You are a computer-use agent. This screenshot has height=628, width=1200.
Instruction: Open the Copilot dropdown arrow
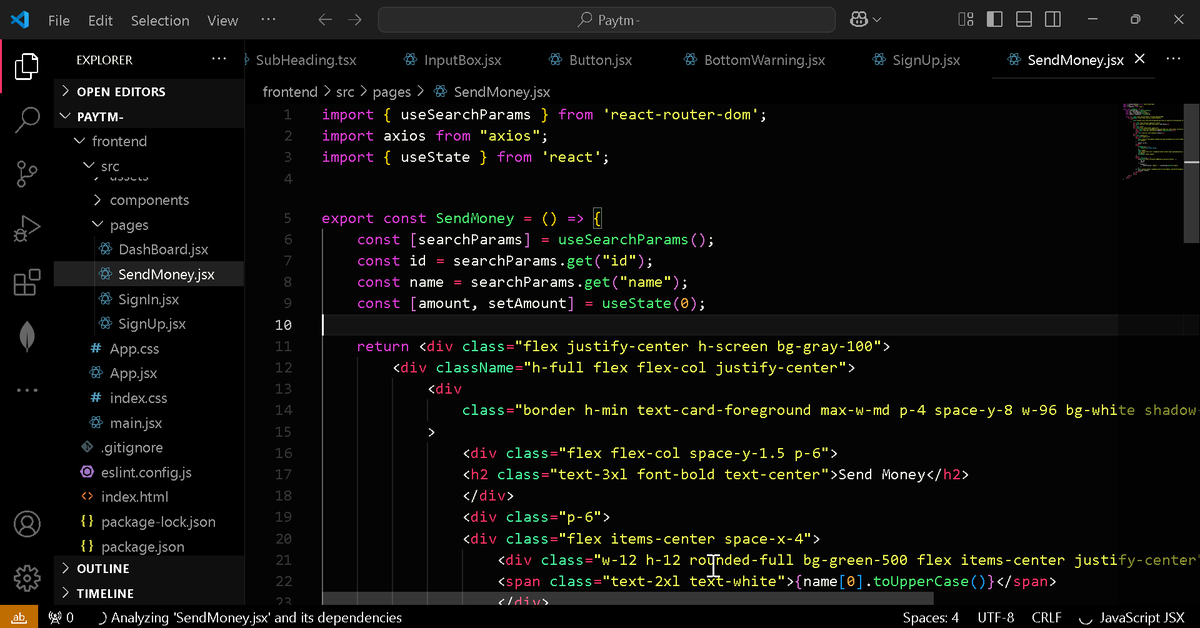(x=878, y=20)
